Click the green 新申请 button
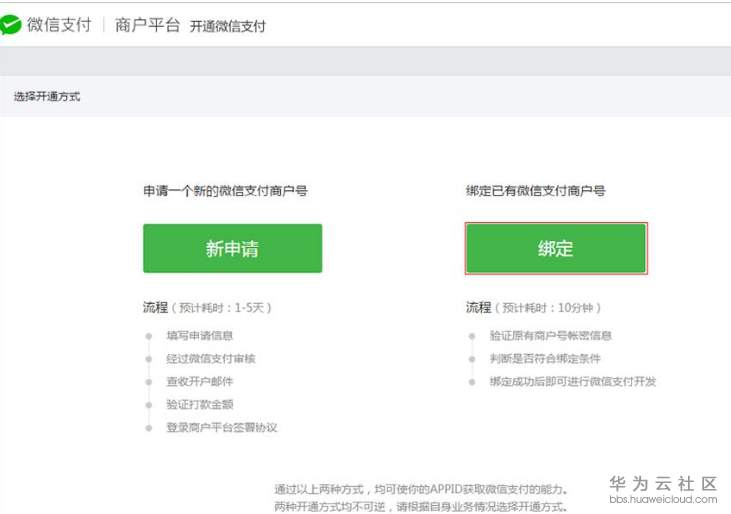The image size is (731, 514). pyautogui.click(x=233, y=248)
